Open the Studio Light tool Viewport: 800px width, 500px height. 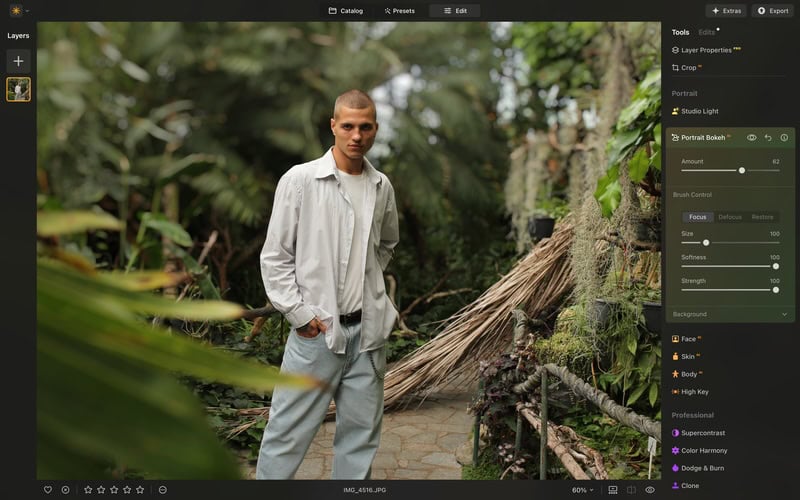[699, 111]
